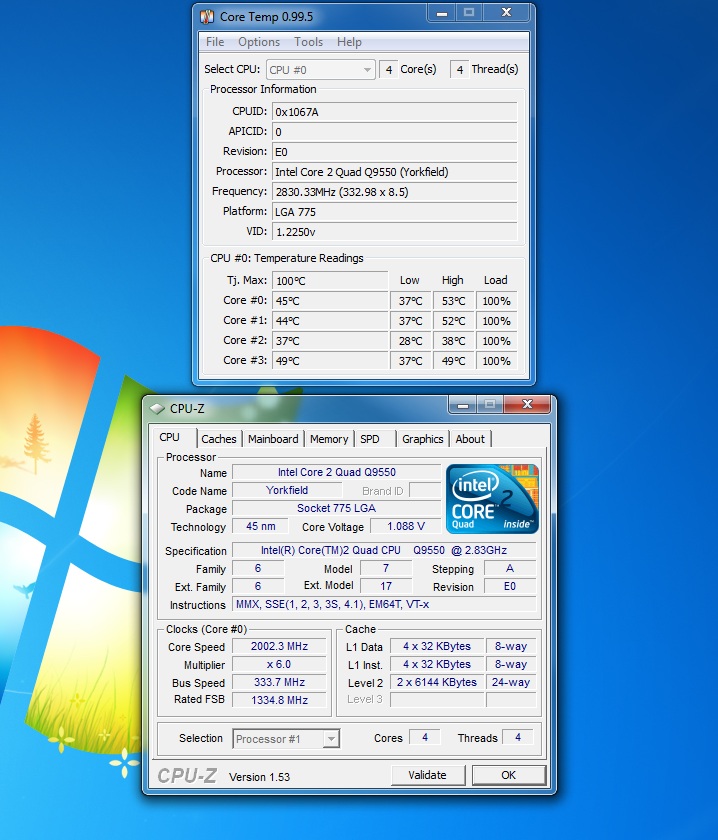718x840 pixels.
Task: Open the Tools menu in Core Temp
Action: pos(308,42)
